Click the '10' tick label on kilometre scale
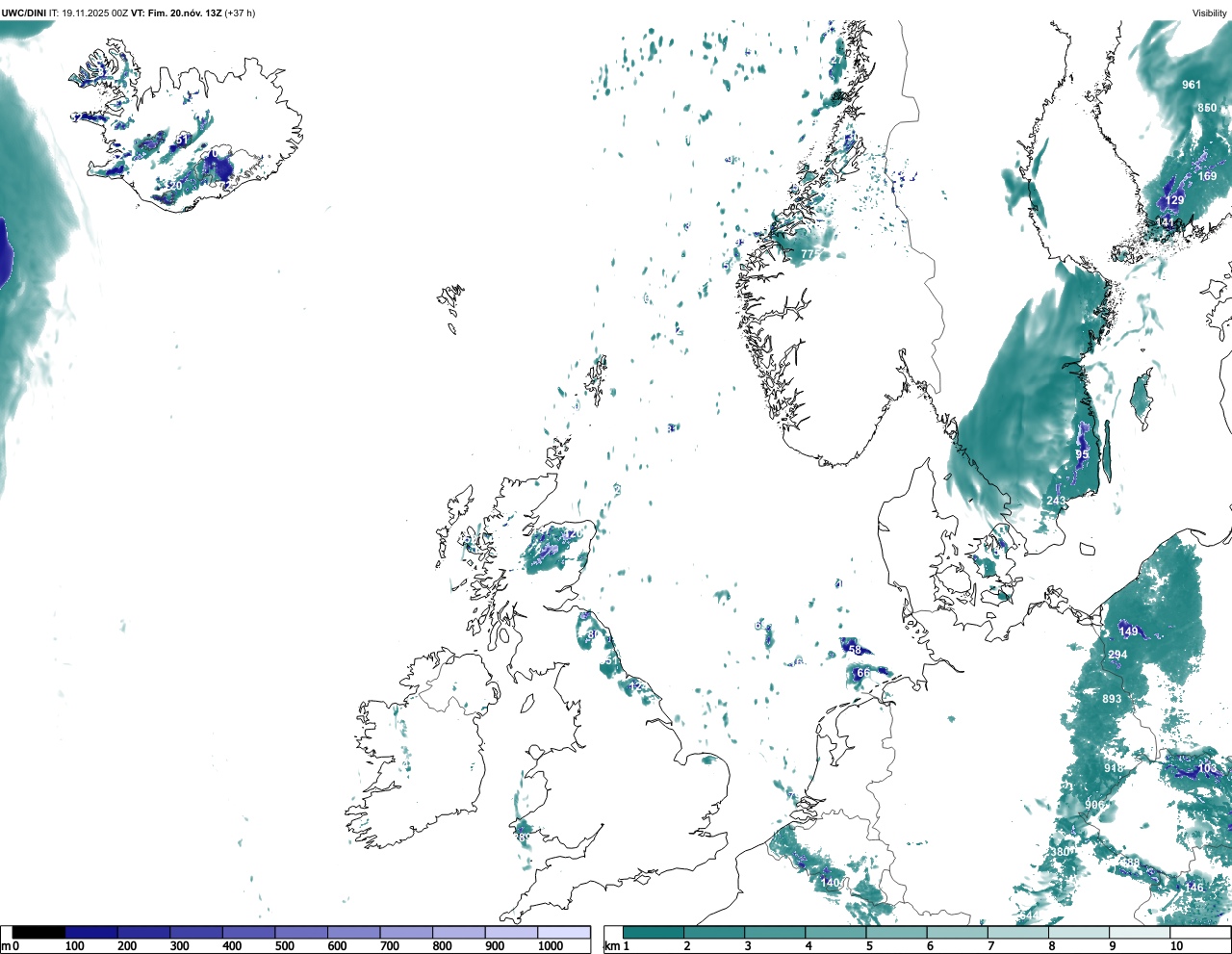 (1176, 946)
